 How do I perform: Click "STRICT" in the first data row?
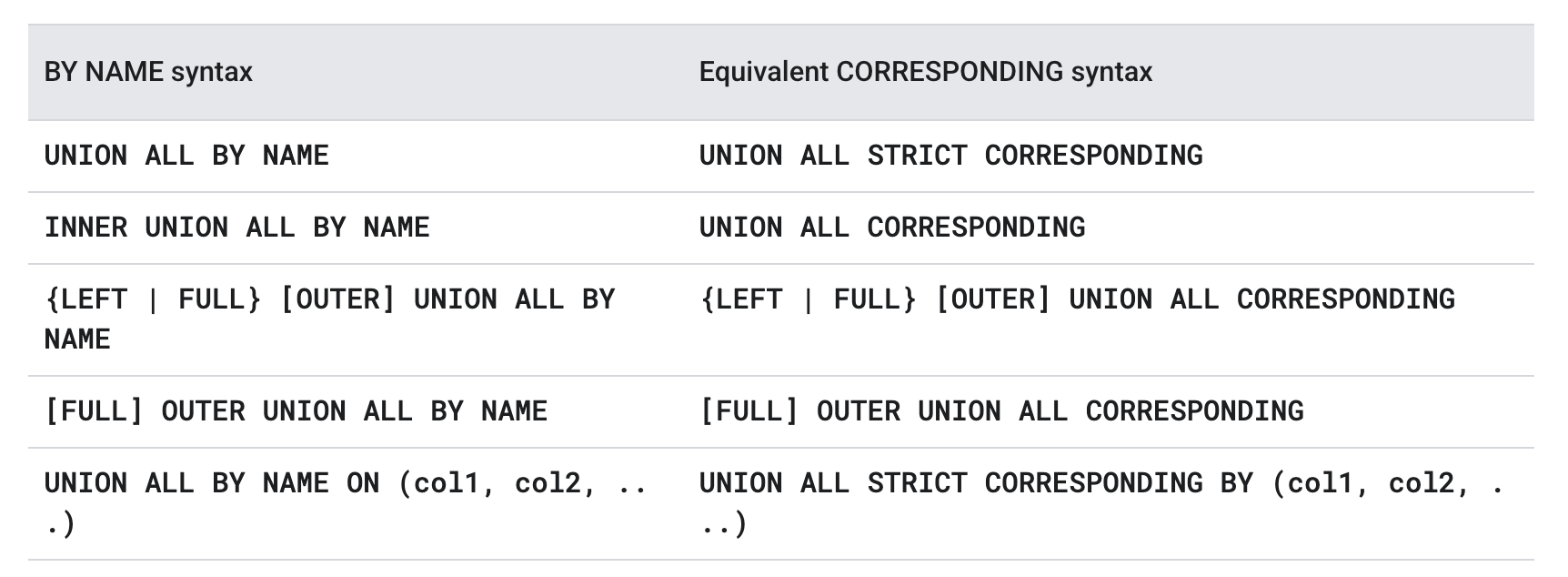tap(917, 156)
